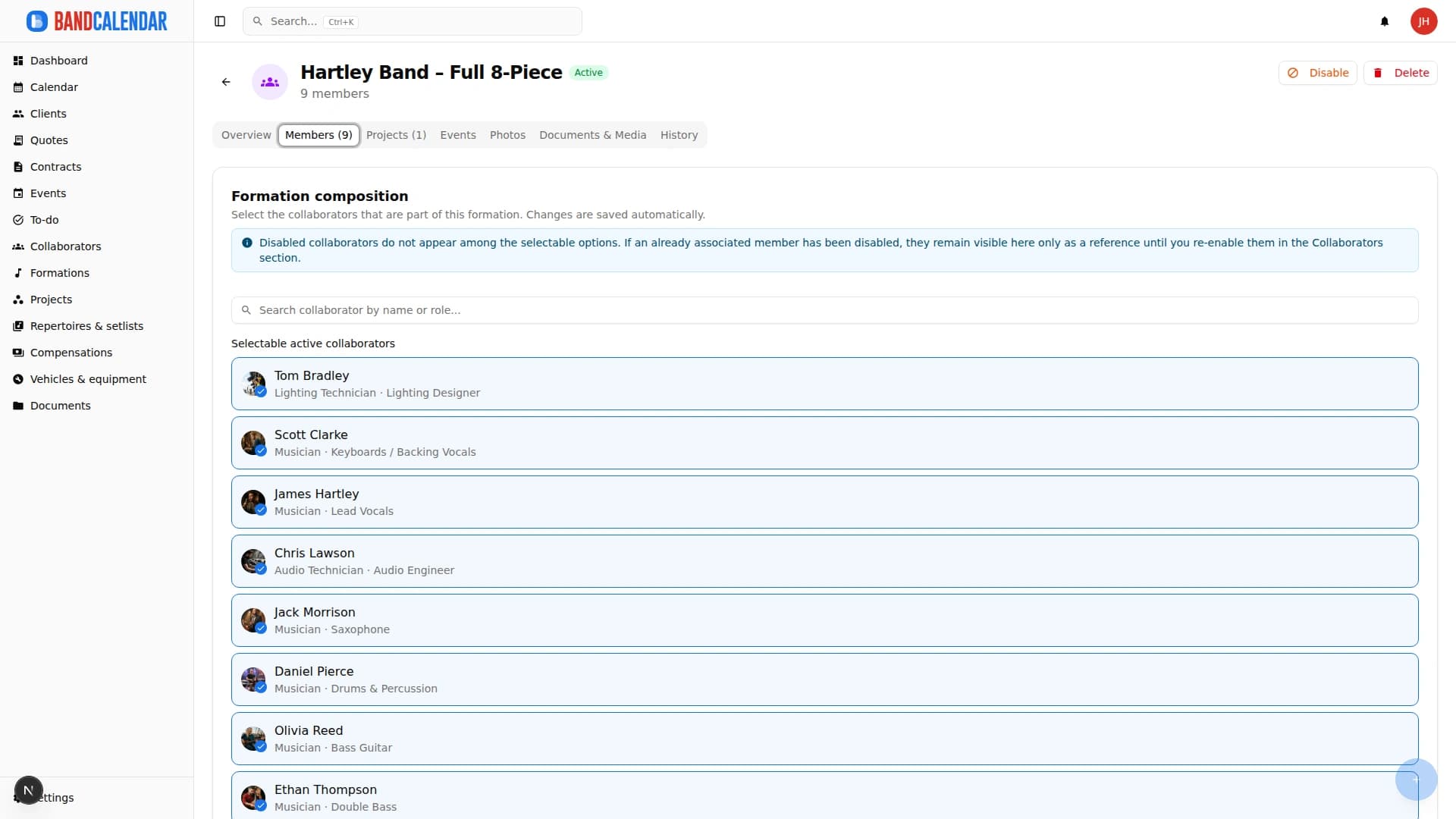This screenshot has height=819, width=1456.
Task: Select the Members (9) tab
Action: pyautogui.click(x=318, y=135)
